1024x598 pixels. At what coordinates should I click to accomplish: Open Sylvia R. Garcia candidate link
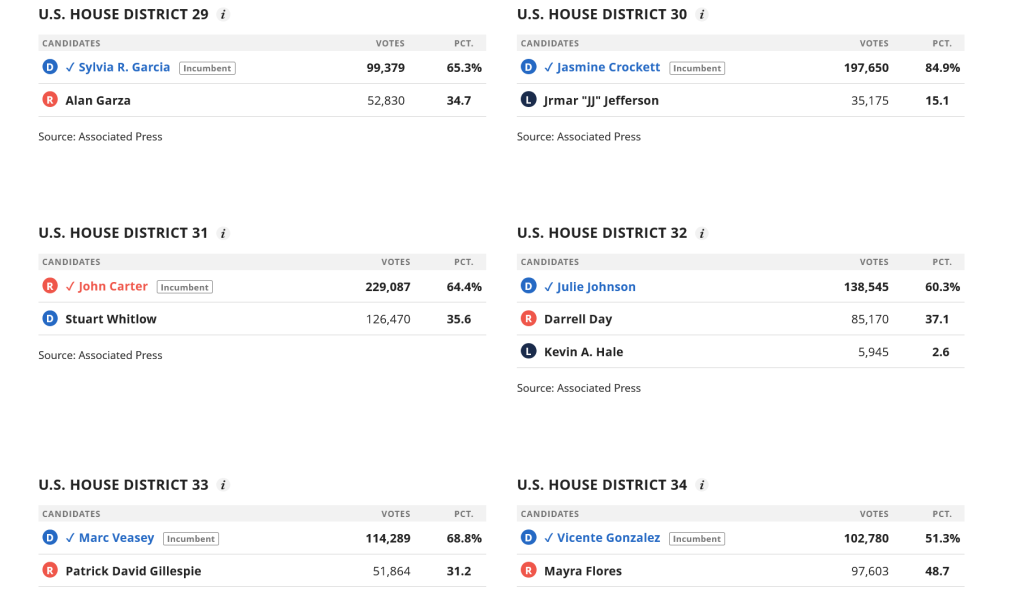pos(124,68)
